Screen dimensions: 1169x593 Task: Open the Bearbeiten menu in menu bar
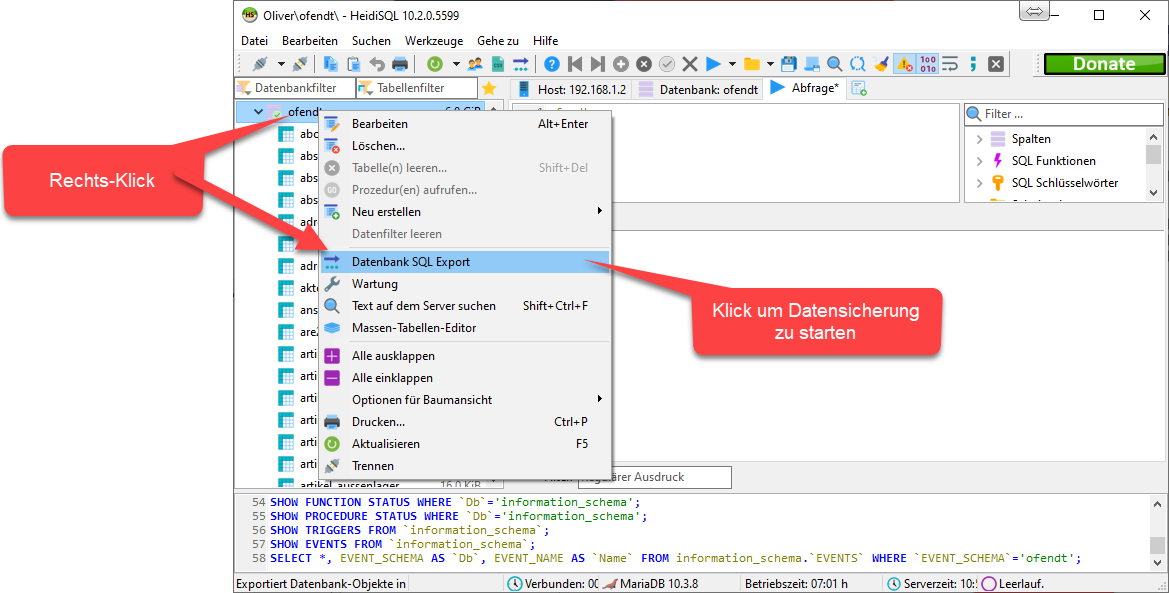(309, 41)
